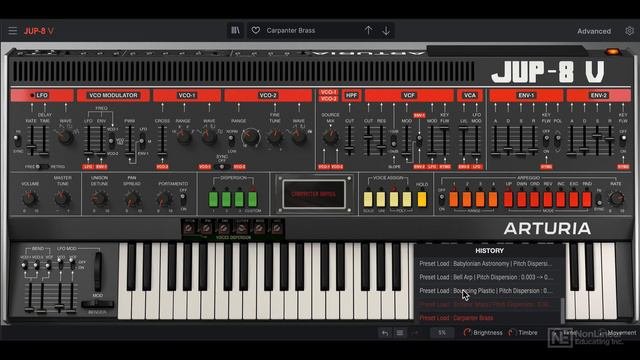Toggle the VCF 12dB/24dB SLOPE switch
640x360 pixels.
tap(393, 141)
